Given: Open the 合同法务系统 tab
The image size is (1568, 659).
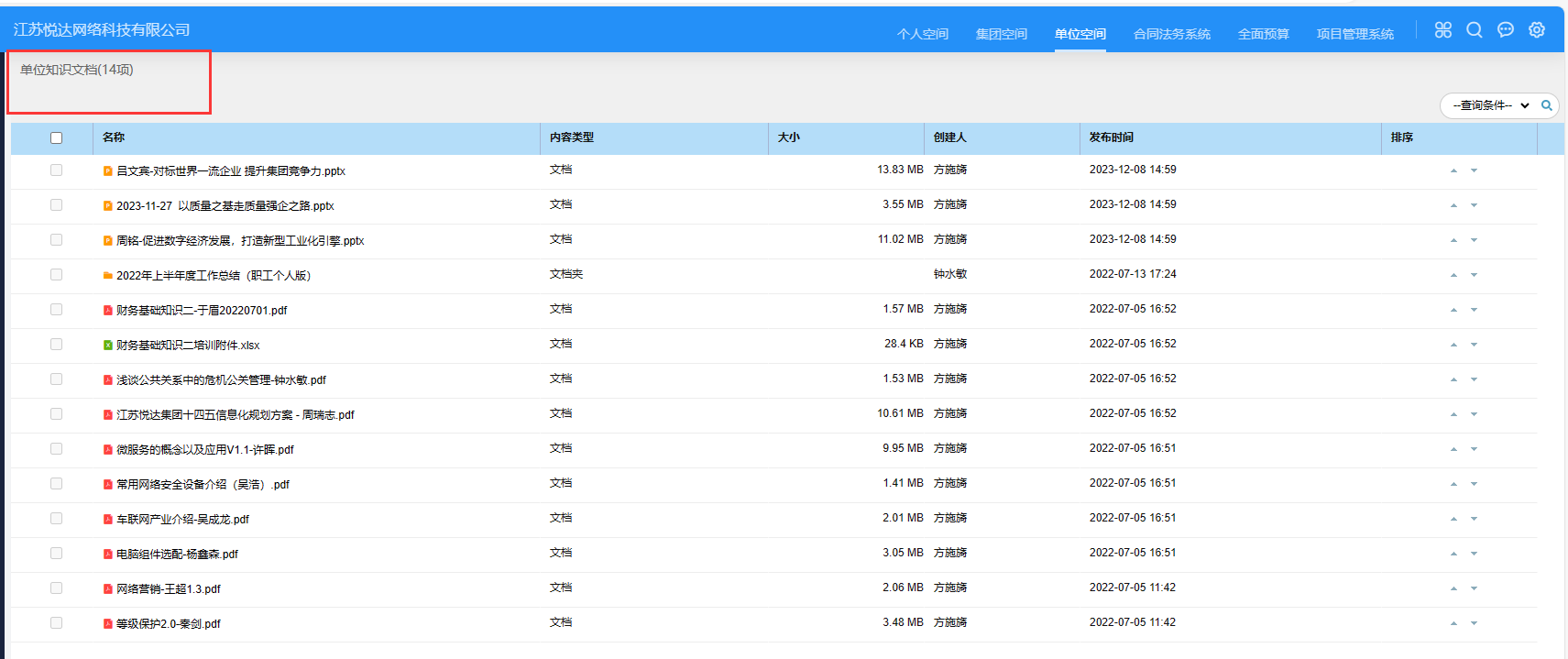Looking at the screenshot, I should pyautogui.click(x=1171, y=34).
